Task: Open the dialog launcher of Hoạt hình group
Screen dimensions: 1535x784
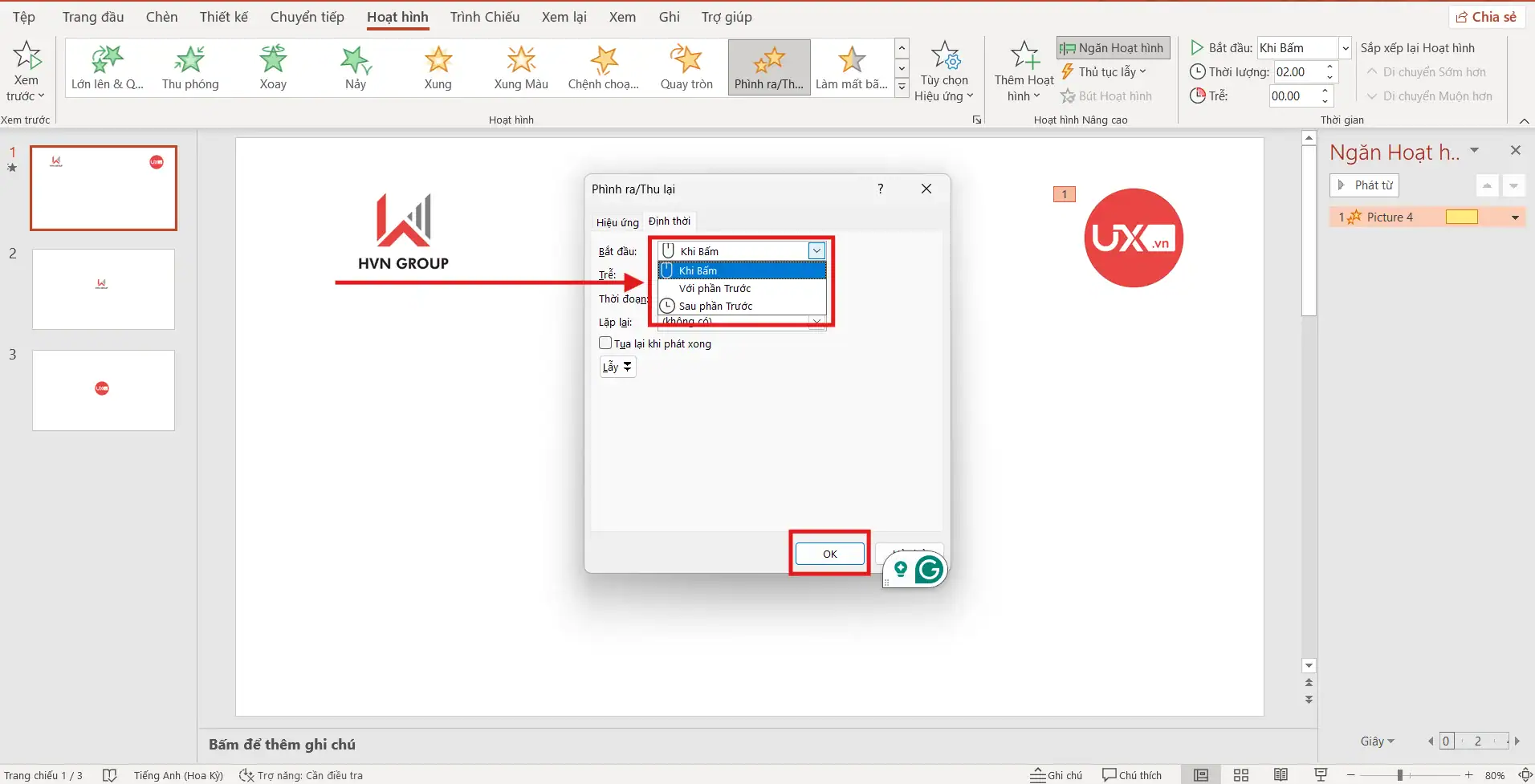Action: tap(977, 120)
